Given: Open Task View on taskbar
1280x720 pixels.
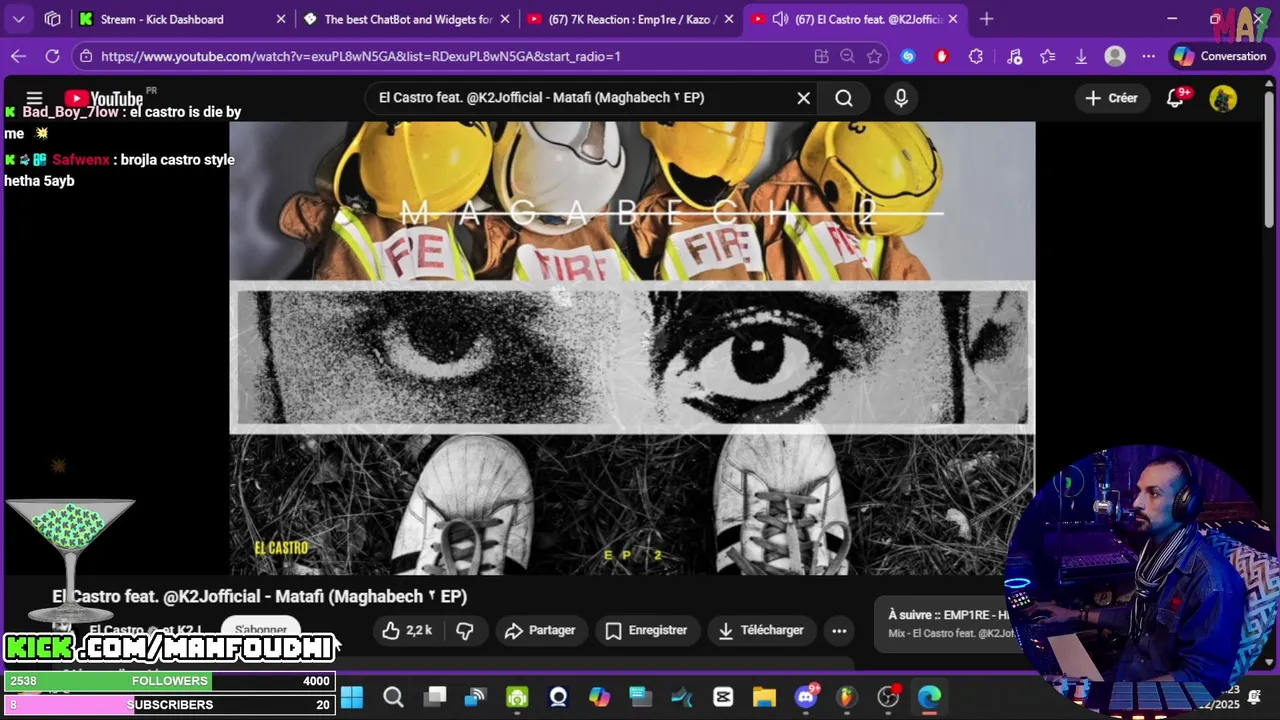Looking at the screenshot, I should pos(435,697).
